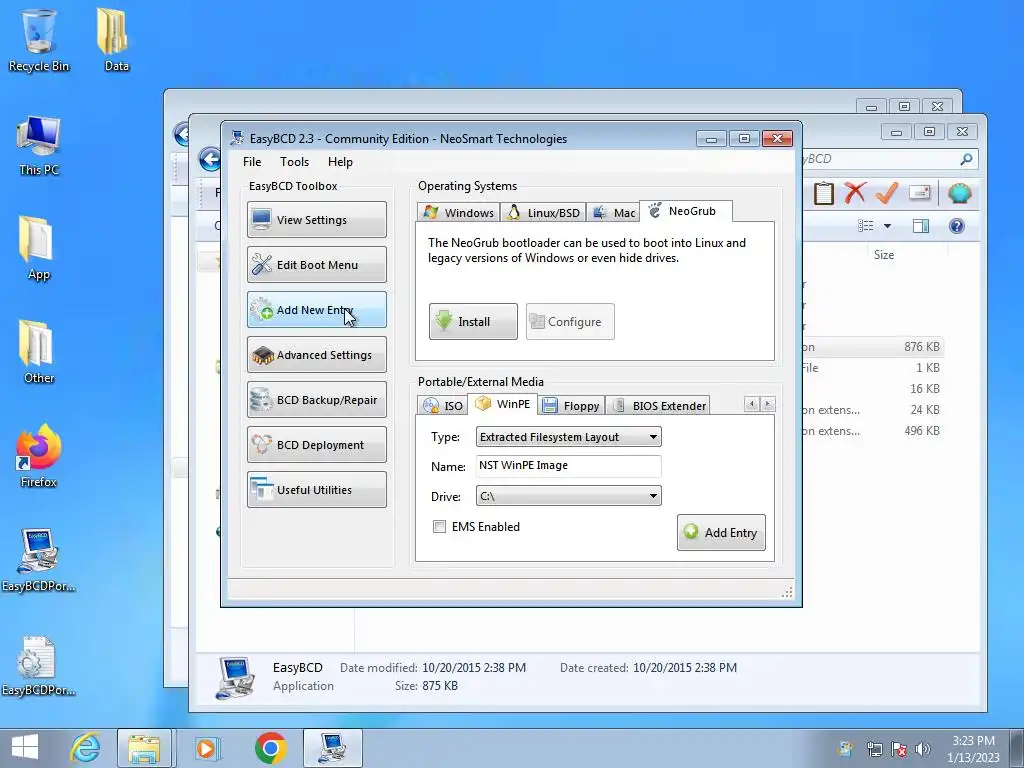This screenshot has width=1024, height=768.
Task: Click the Explorer back arrow button
Action: pyautogui.click(x=209, y=159)
